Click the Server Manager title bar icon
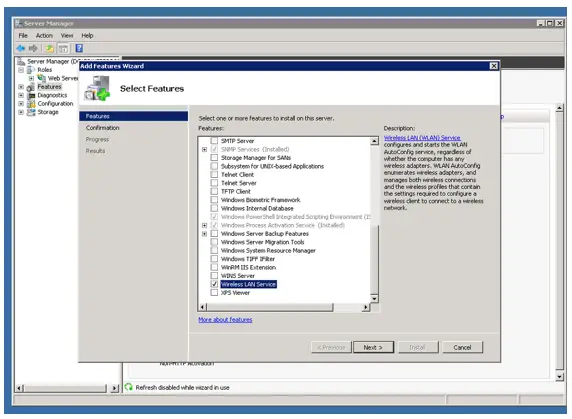This screenshot has height=419, width=572. click(x=19, y=23)
